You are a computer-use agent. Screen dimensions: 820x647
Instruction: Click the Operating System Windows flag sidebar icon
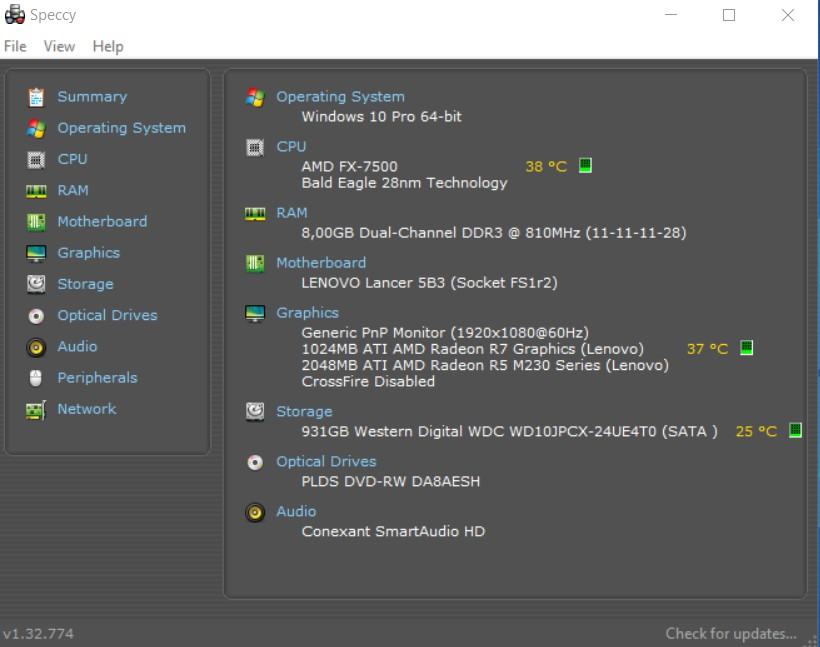pos(36,129)
